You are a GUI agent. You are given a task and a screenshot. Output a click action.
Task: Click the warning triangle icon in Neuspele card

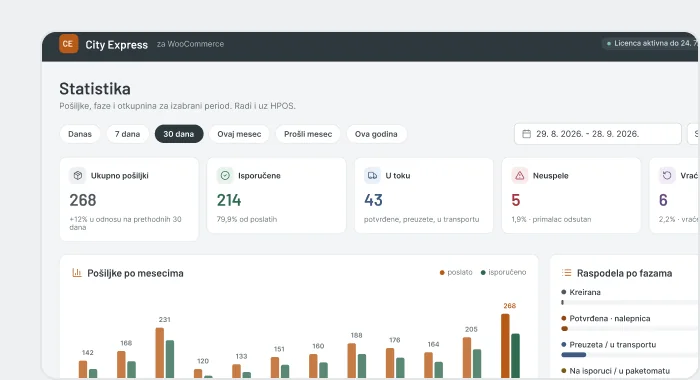click(520, 175)
